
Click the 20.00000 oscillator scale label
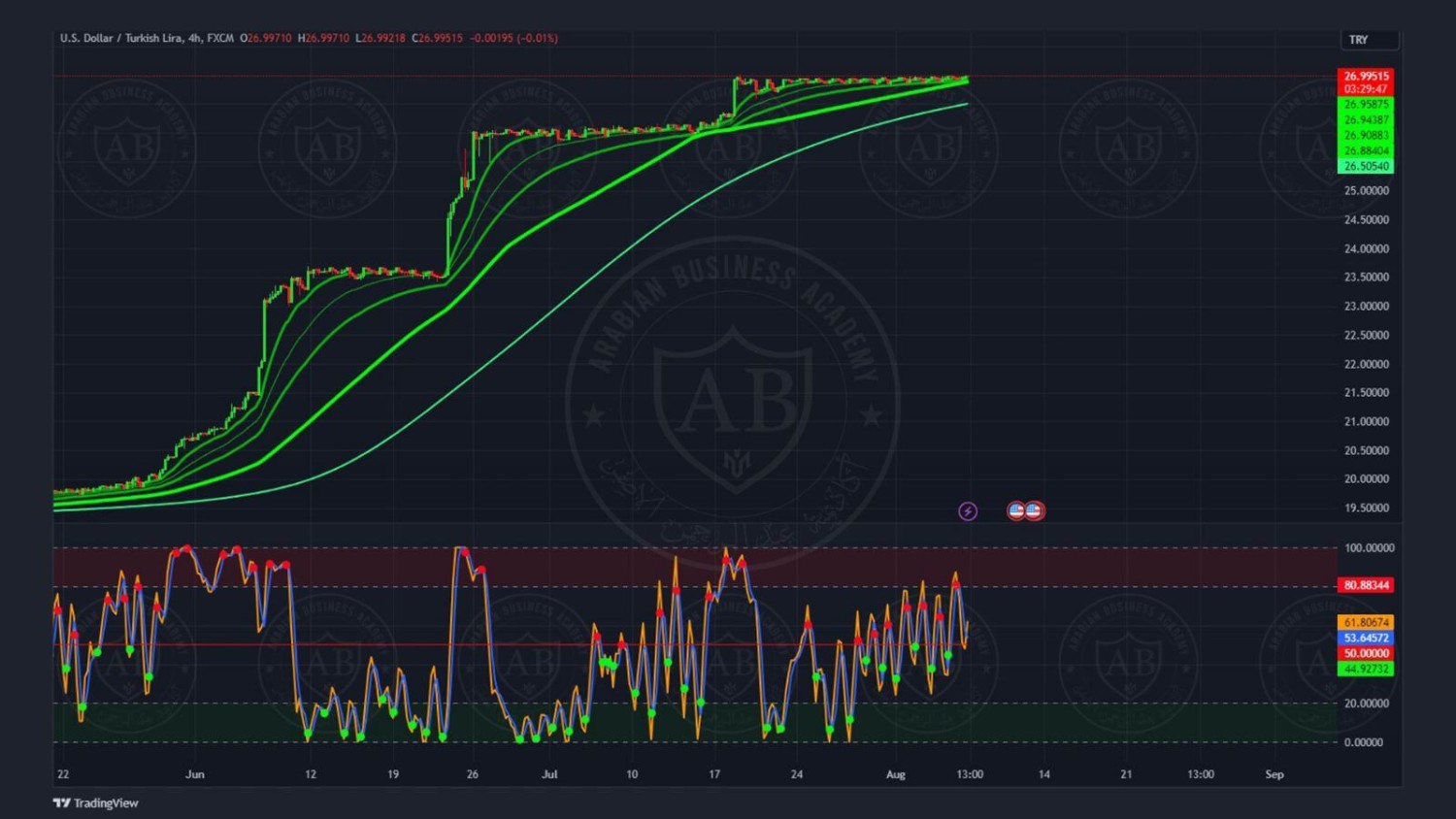point(1366,703)
